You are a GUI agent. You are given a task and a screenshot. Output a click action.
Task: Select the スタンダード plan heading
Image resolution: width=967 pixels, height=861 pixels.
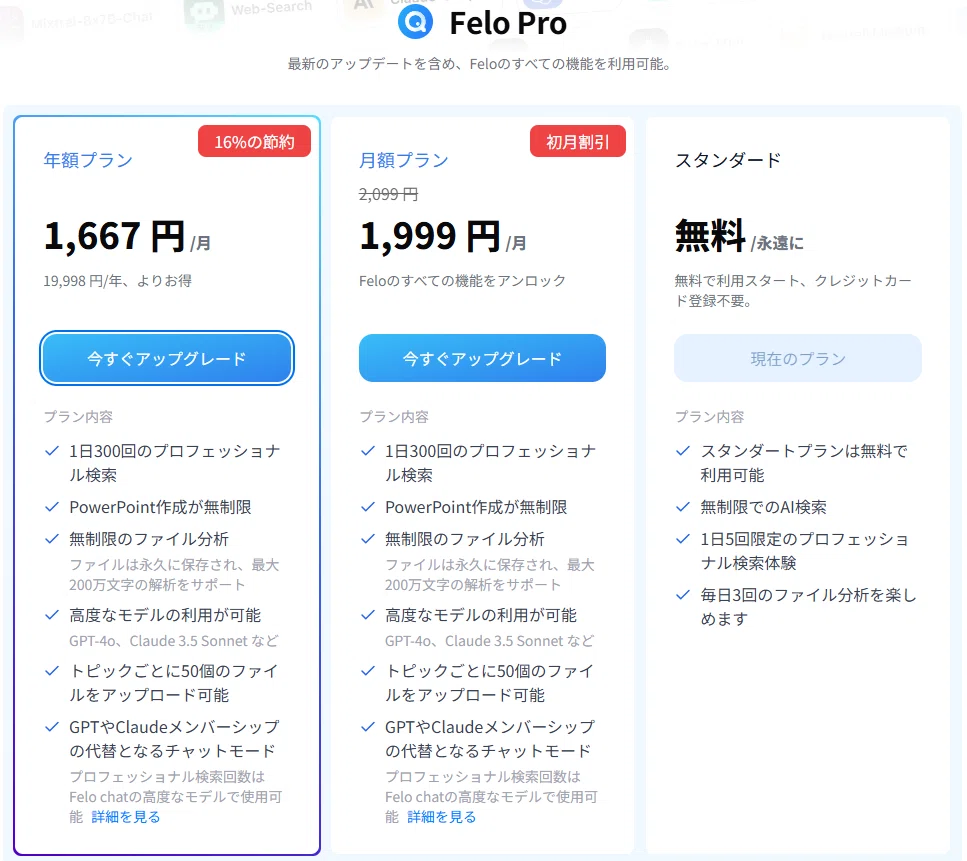click(x=728, y=160)
